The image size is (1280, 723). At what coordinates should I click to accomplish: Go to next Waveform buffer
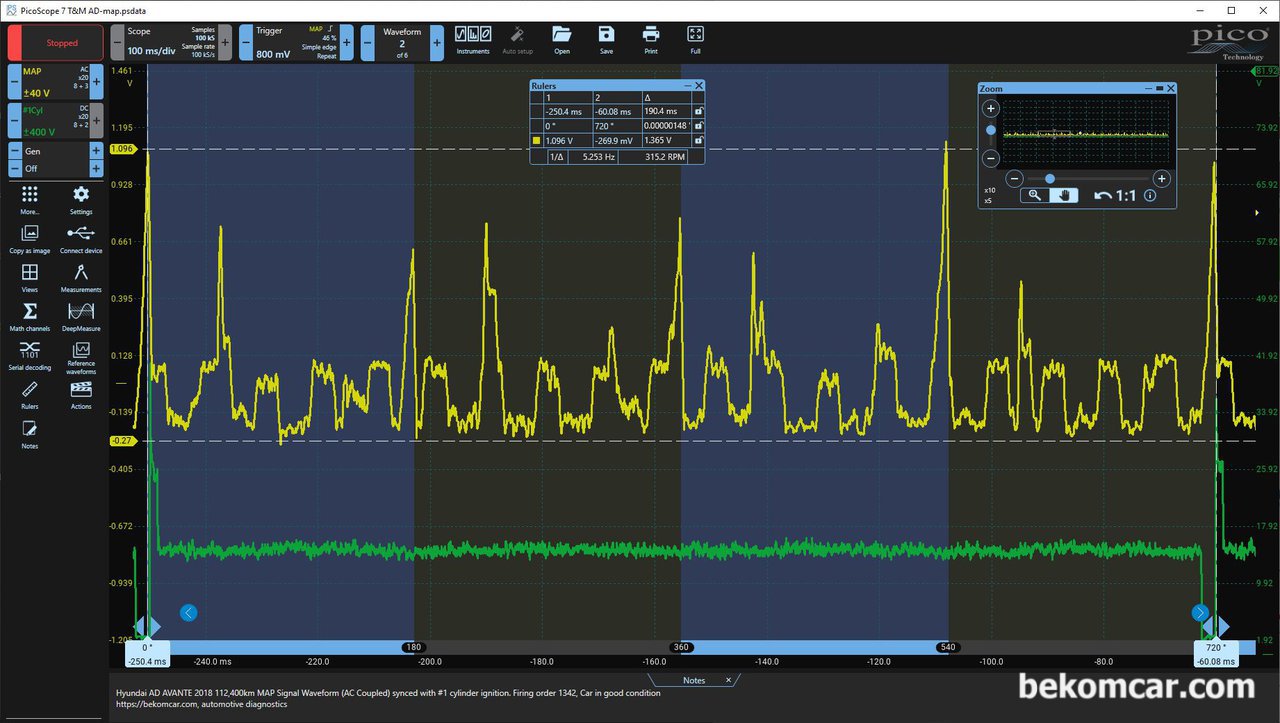click(437, 43)
